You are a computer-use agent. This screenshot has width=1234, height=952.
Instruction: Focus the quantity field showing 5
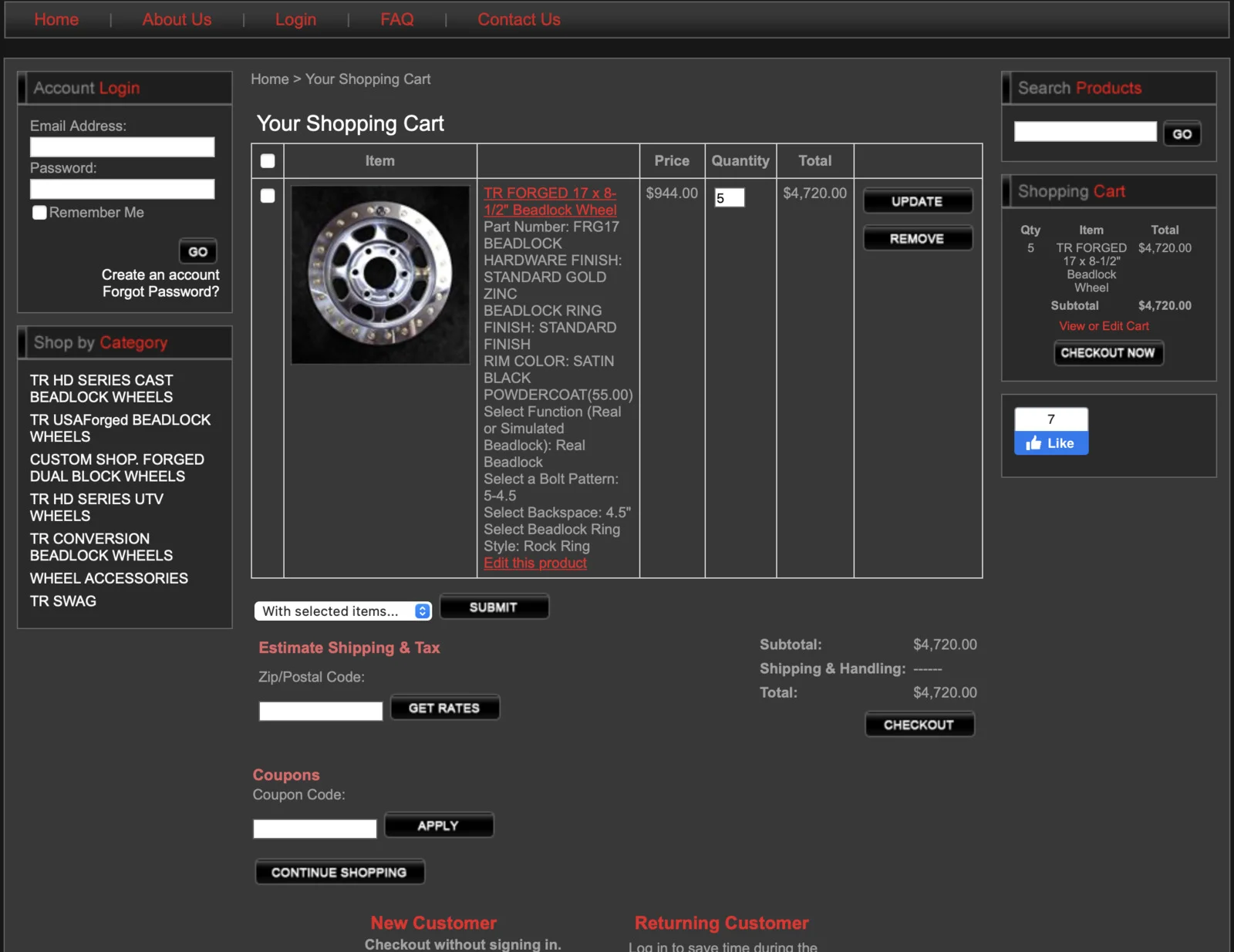(x=730, y=198)
